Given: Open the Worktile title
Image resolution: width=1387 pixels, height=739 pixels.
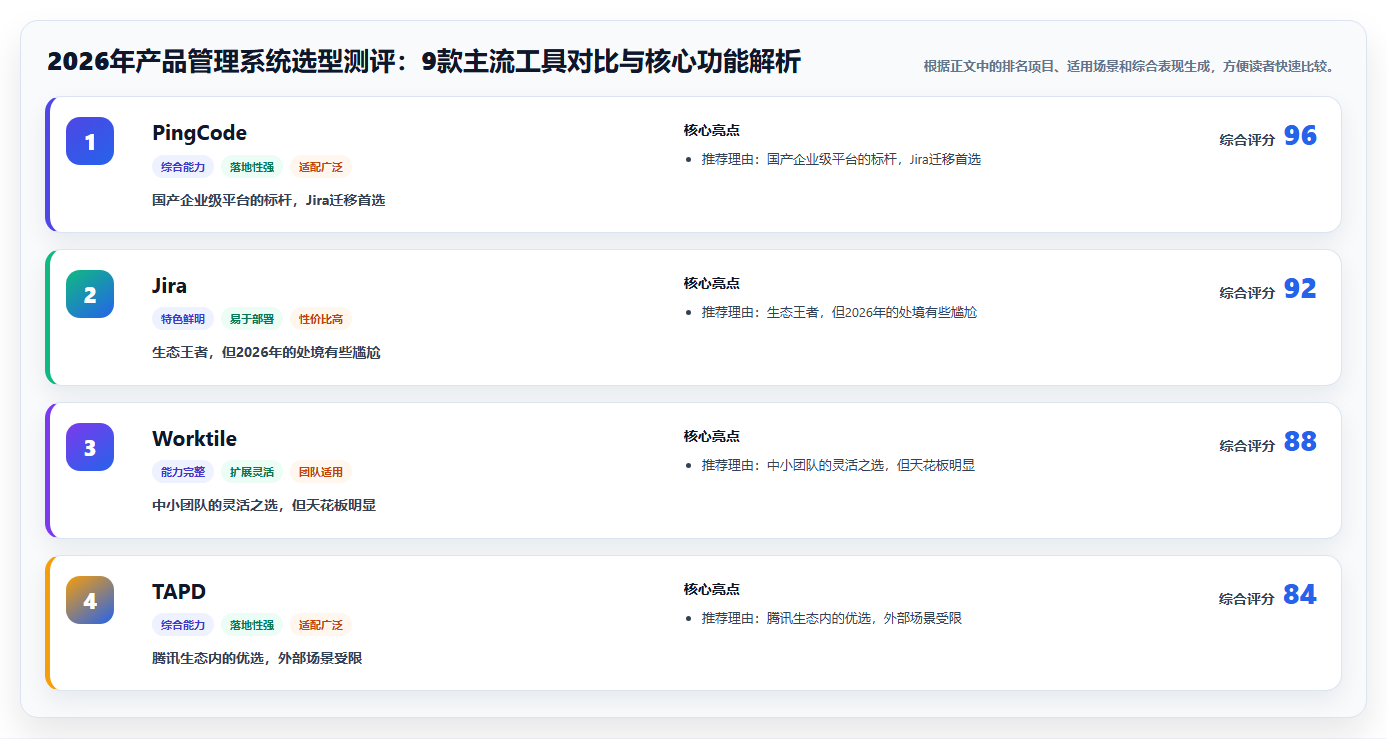Looking at the screenshot, I should coord(194,439).
